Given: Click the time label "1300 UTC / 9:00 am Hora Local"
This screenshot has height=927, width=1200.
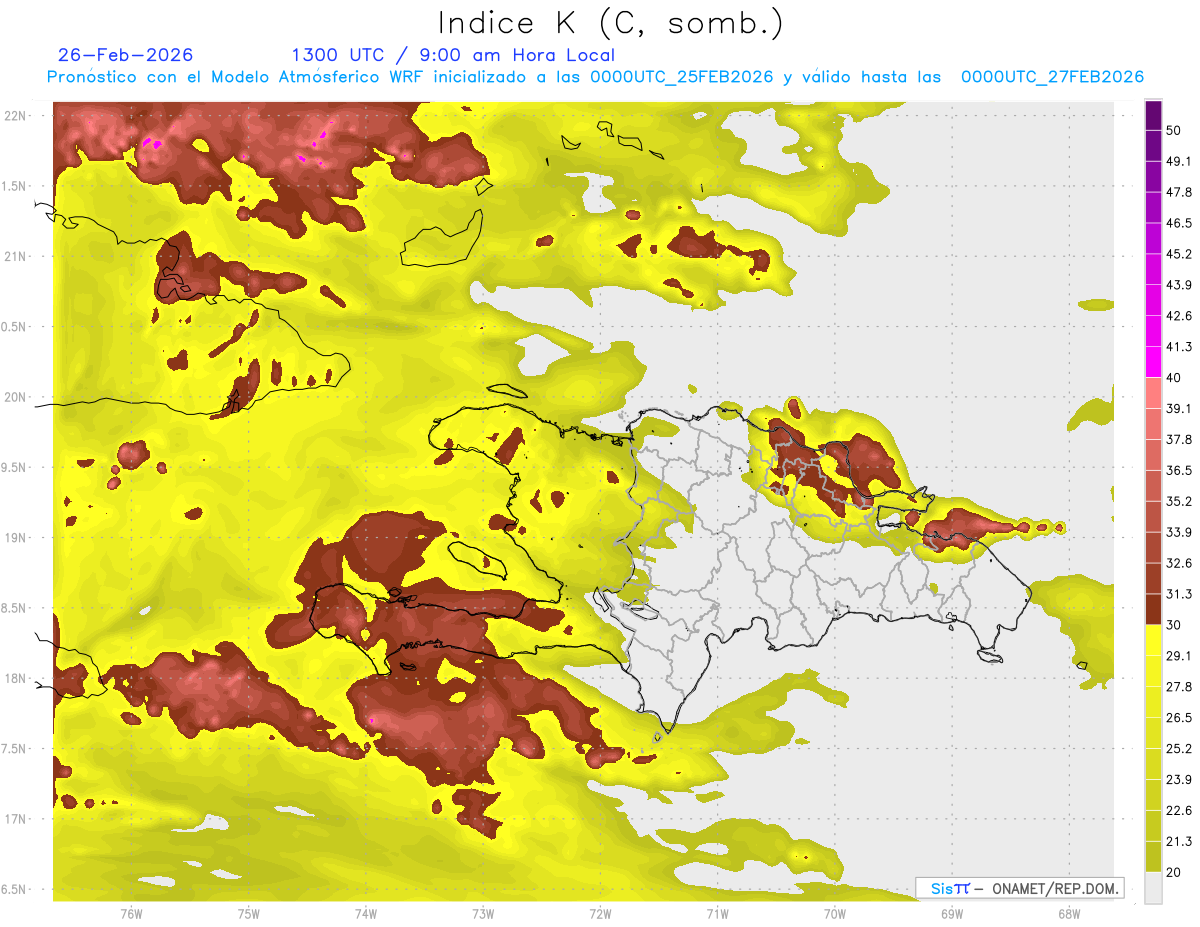Looking at the screenshot, I should pyautogui.click(x=453, y=55).
